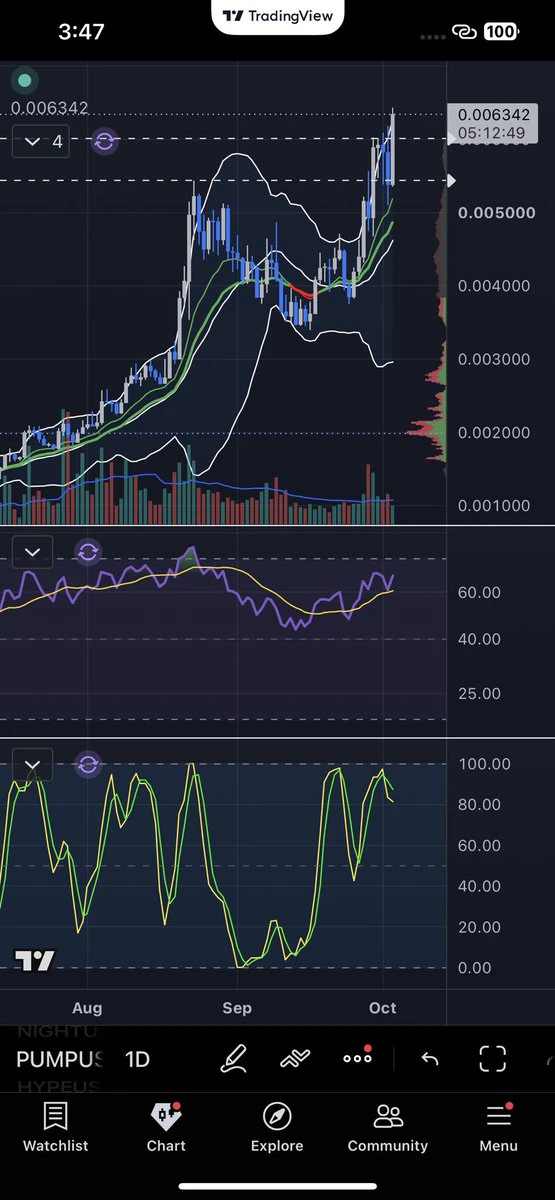Screen dimensions: 555x1200
Task: Tap the green market status dot
Action: (x=24, y=81)
